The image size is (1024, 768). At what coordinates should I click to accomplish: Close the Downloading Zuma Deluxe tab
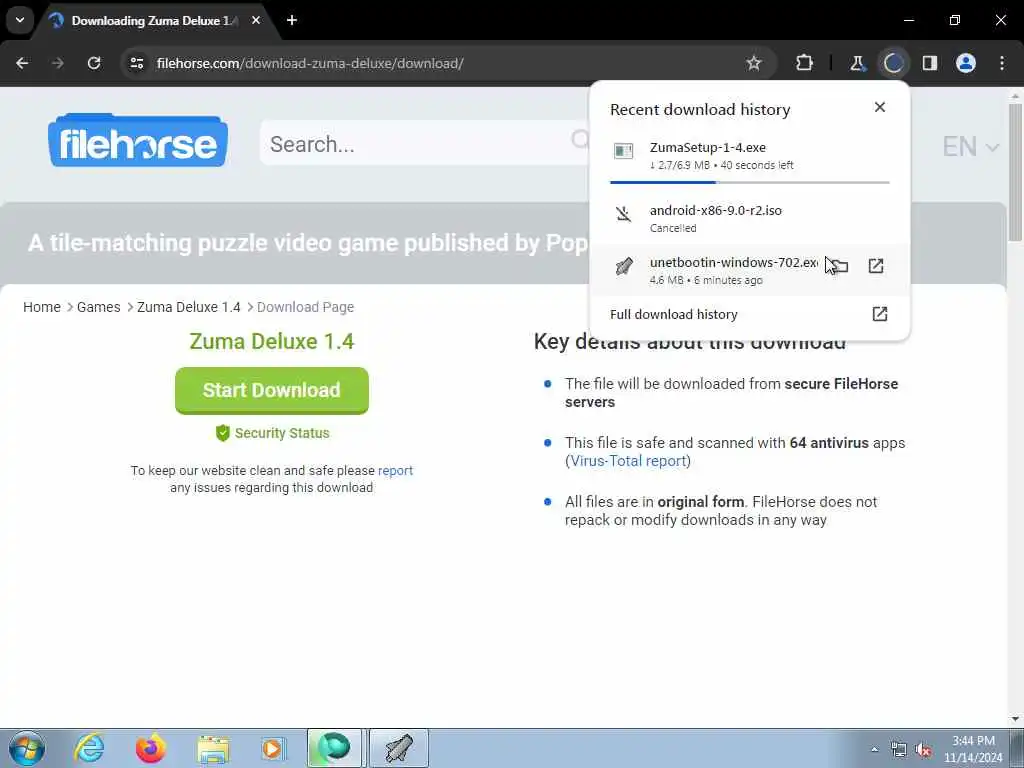(x=256, y=20)
